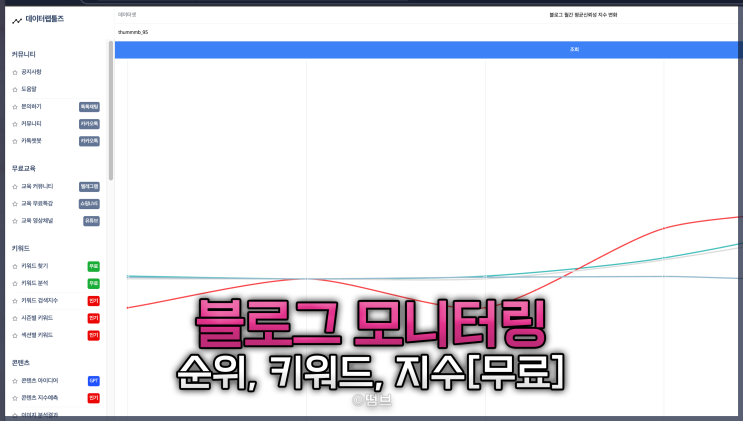The image size is (743, 421).
Task: Favorite 교육 영상채널 using its star
Action: [x=15, y=221]
